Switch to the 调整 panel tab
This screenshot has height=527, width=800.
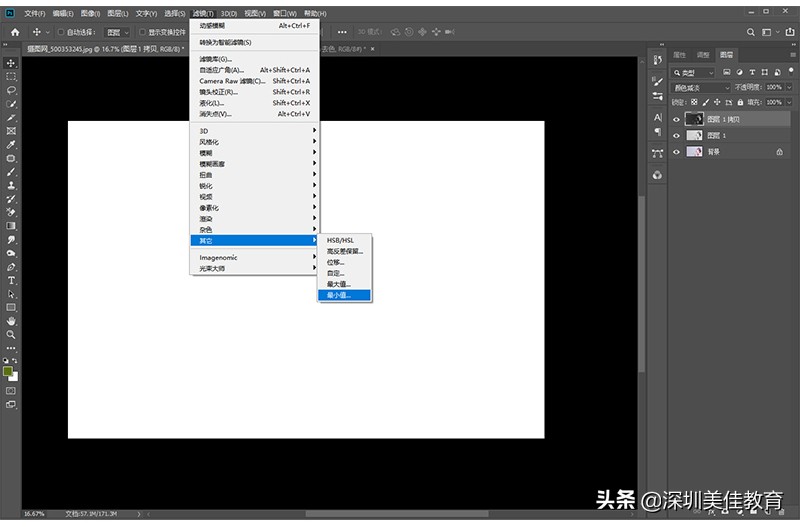[704, 55]
